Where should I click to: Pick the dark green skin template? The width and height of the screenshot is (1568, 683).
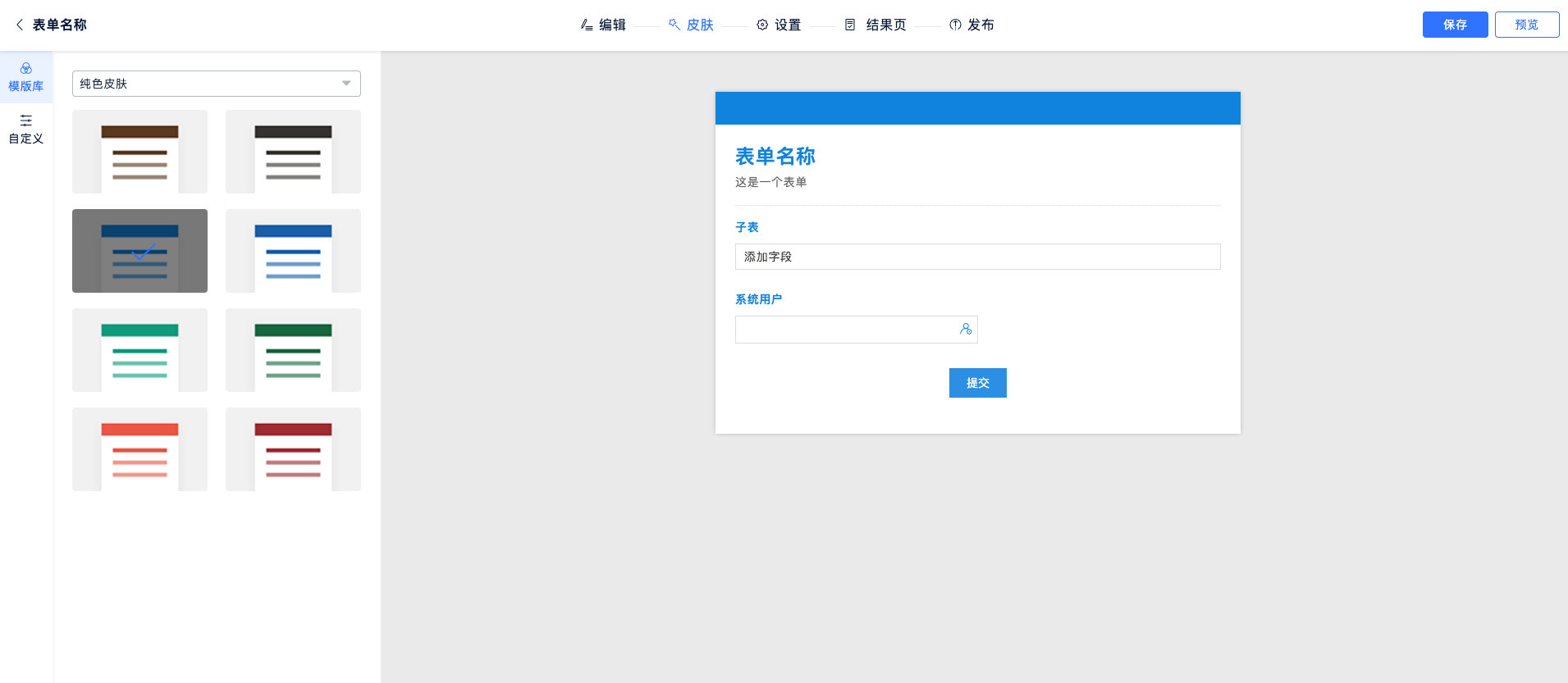pyautogui.click(x=293, y=350)
